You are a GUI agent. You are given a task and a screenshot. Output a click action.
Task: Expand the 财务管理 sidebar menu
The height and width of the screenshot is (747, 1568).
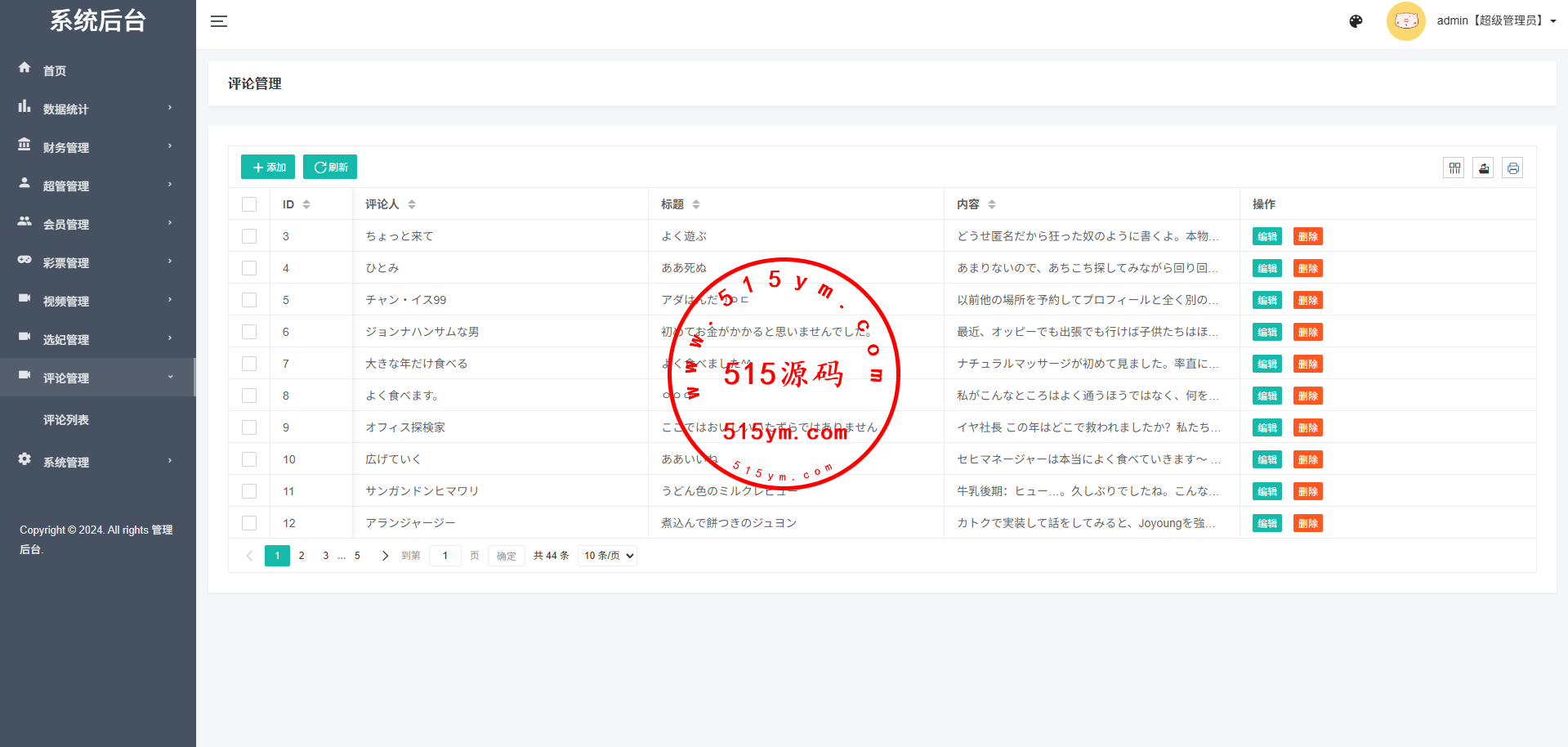pyautogui.click(x=96, y=147)
